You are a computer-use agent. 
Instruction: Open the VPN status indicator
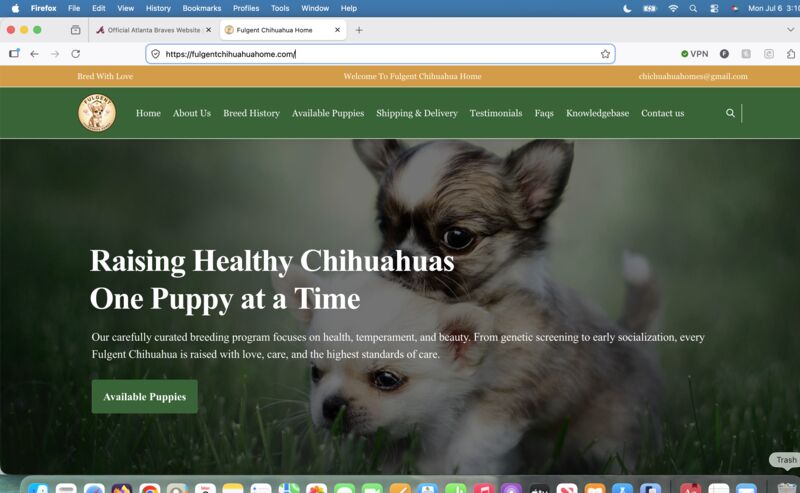694,54
